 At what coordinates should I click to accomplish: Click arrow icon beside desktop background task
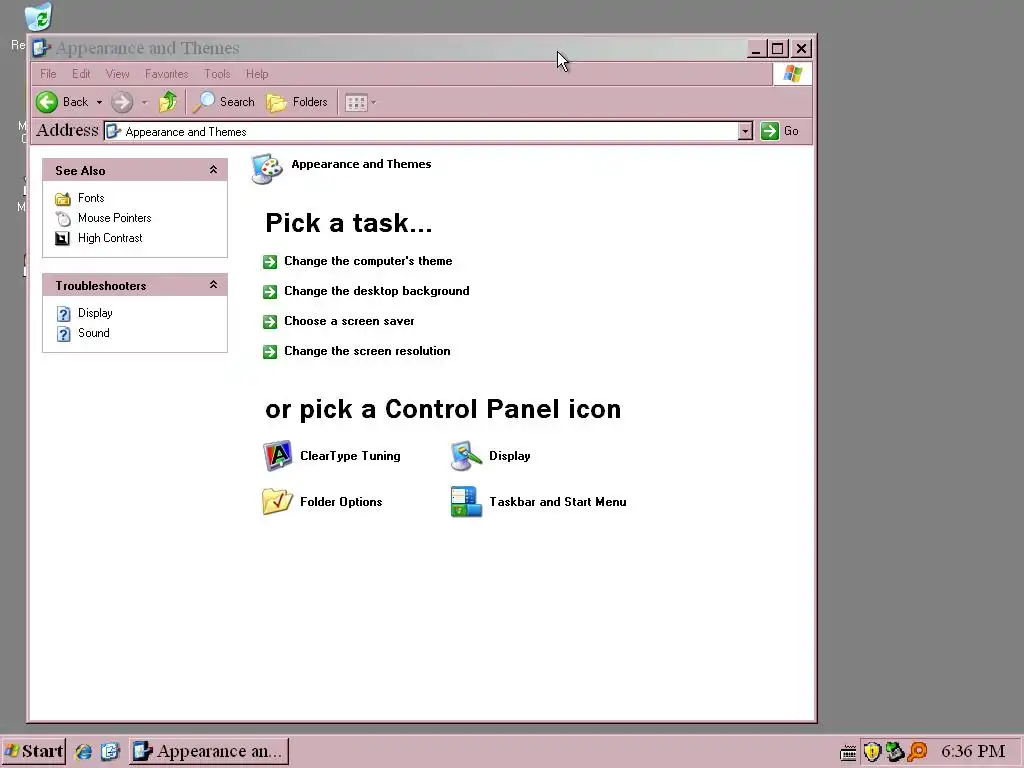270,292
